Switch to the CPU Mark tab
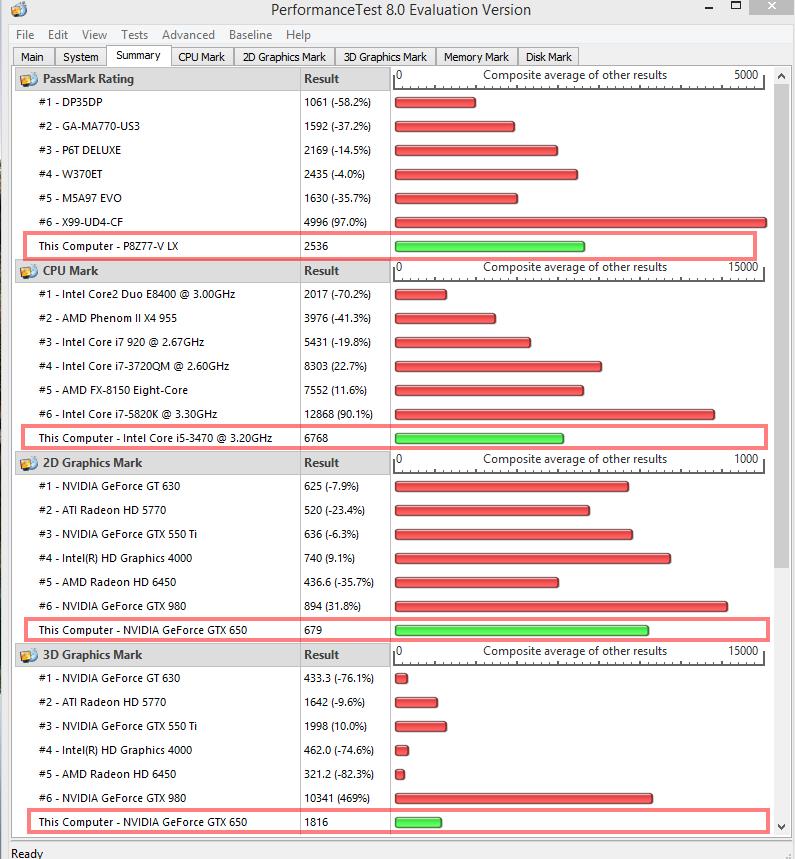Viewport: 795px width, 859px height. 202,57
